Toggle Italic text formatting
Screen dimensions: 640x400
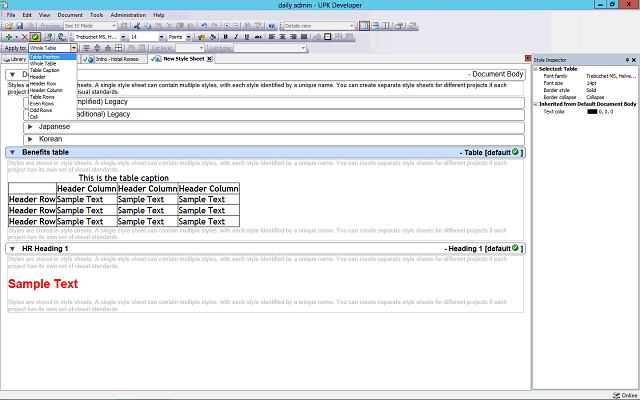point(238,37)
